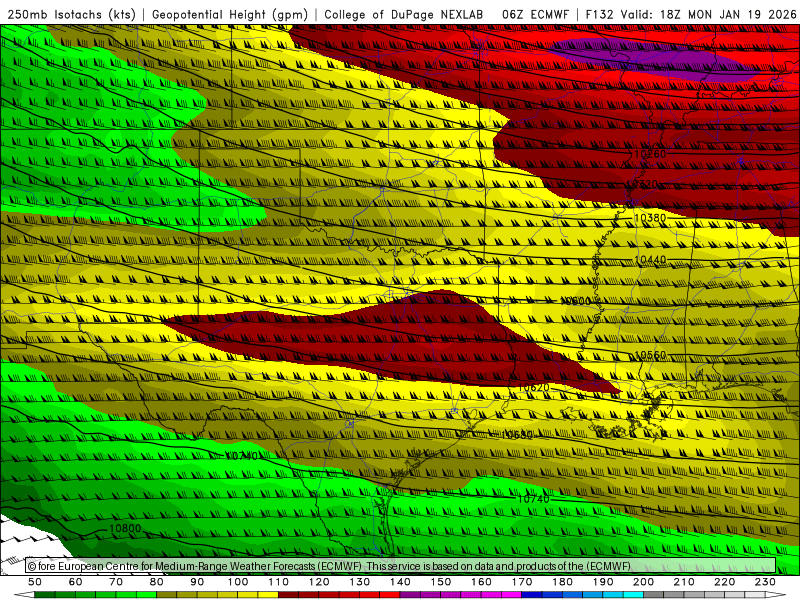The image size is (800, 600).
Task: Click the "Valid: 18Z MON JAN 19 2026" text
Action: coord(709,14)
